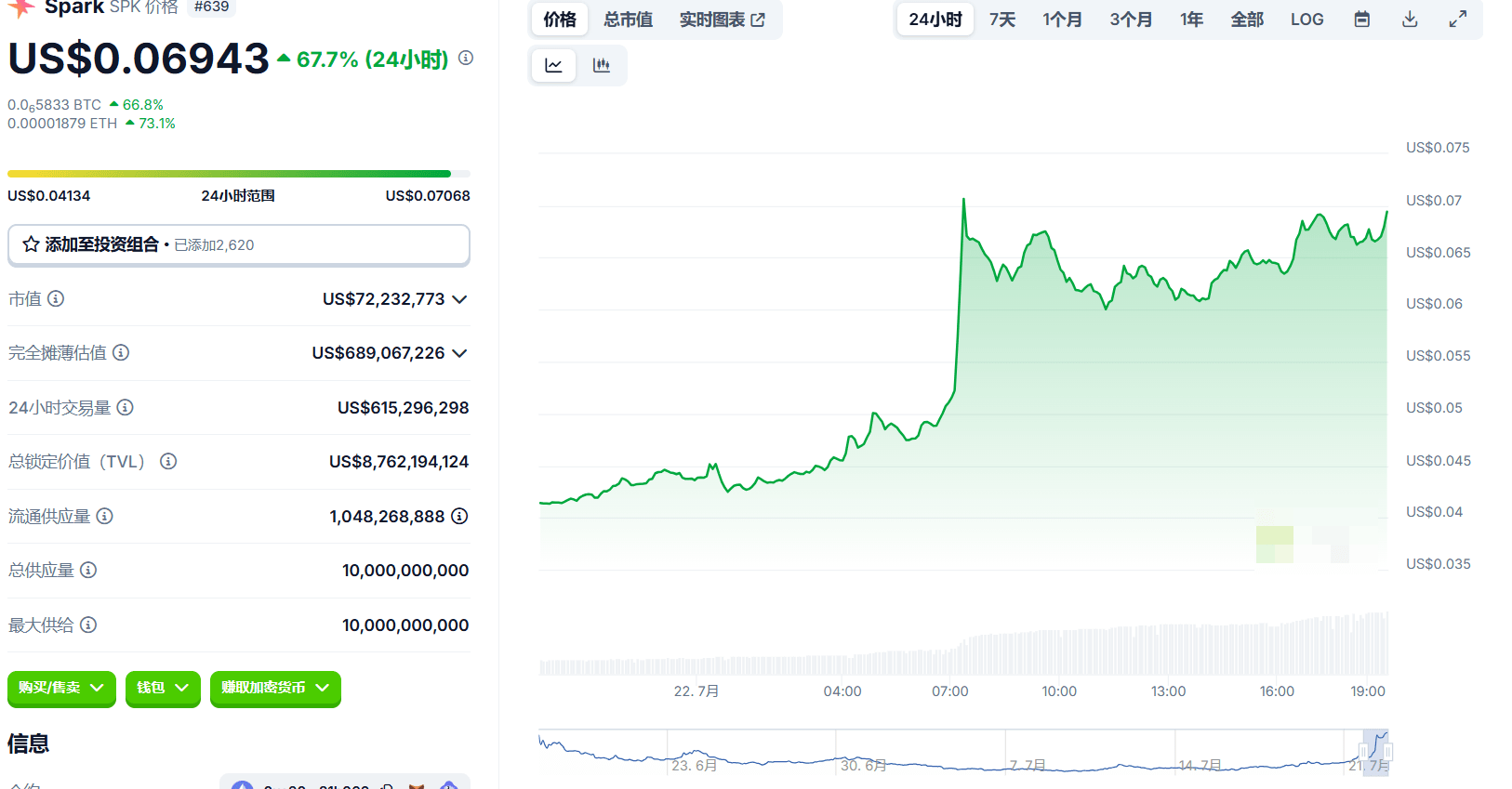Screen dimensions: 1512x789
Task: Select the 3个月 time range
Action: click(1131, 20)
